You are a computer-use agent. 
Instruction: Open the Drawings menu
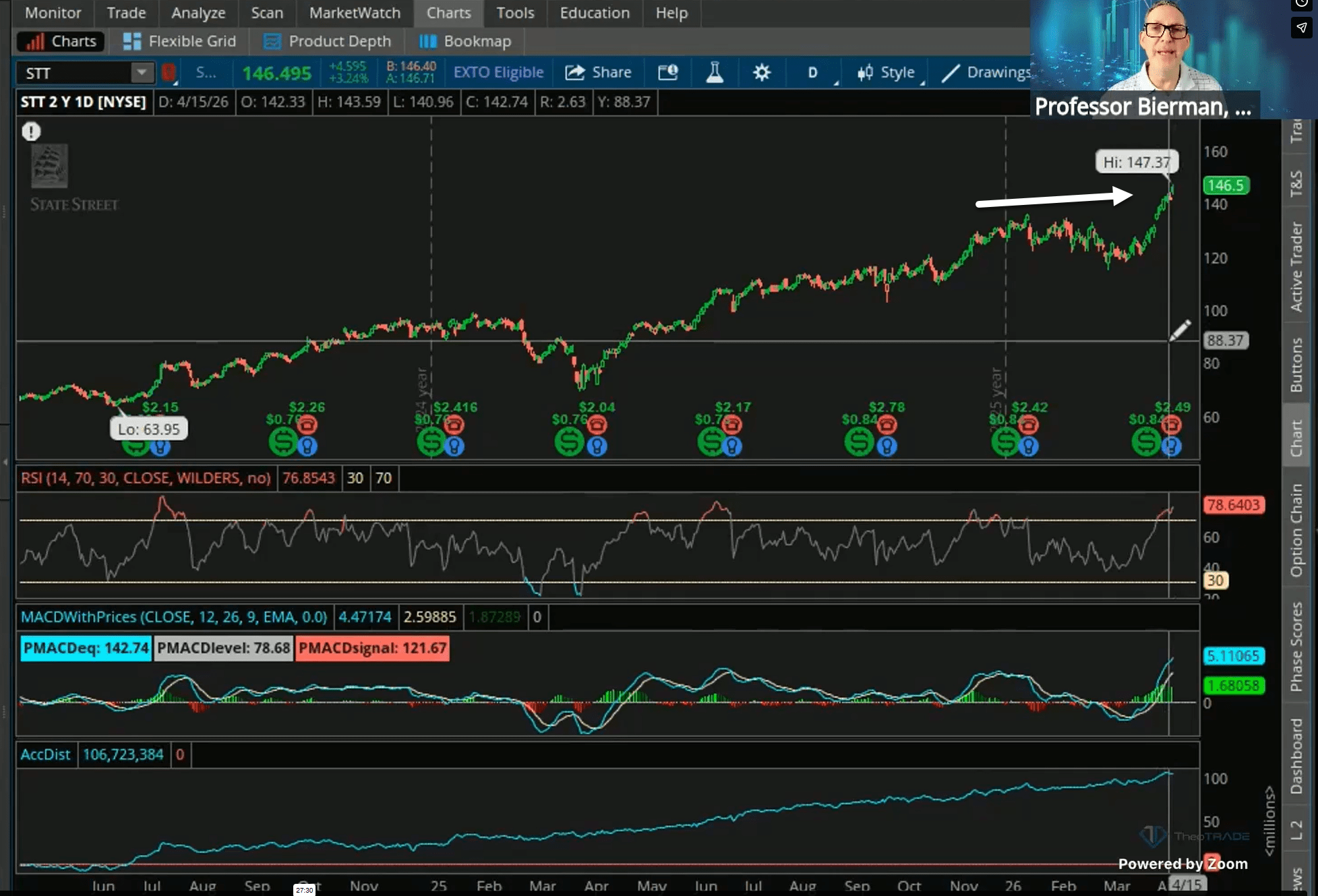(x=986, y=72)
